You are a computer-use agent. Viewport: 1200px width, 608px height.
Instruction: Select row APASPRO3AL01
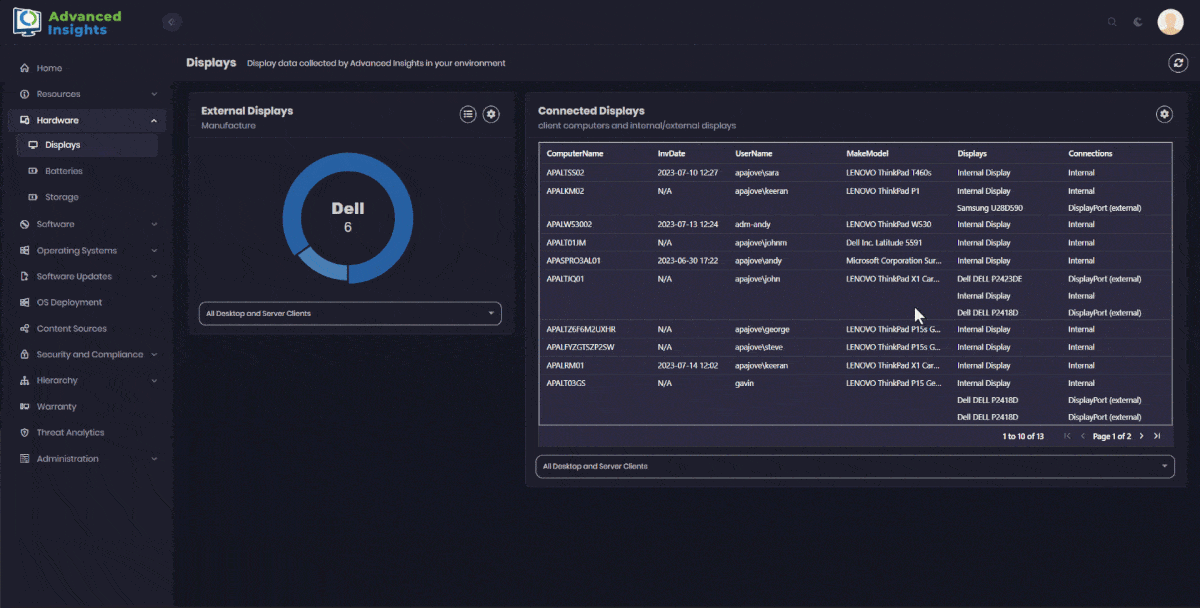coord(855,260)
